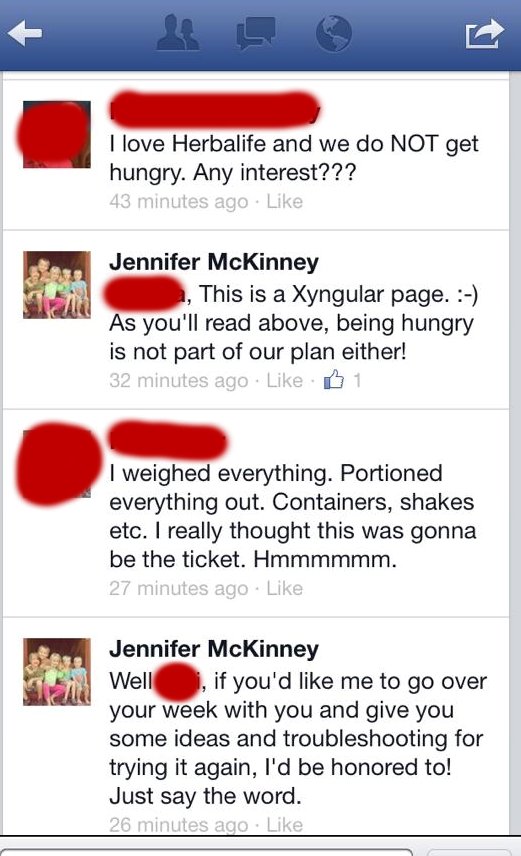Image resolution: width=521 pixels, height=856 pixels.
Task: Tap the share arrow icon
Action: 484,34
